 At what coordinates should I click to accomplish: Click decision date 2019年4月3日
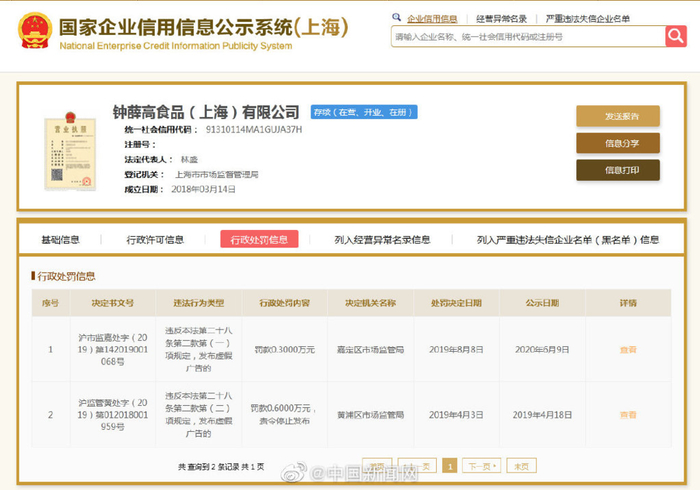[456, 415]
